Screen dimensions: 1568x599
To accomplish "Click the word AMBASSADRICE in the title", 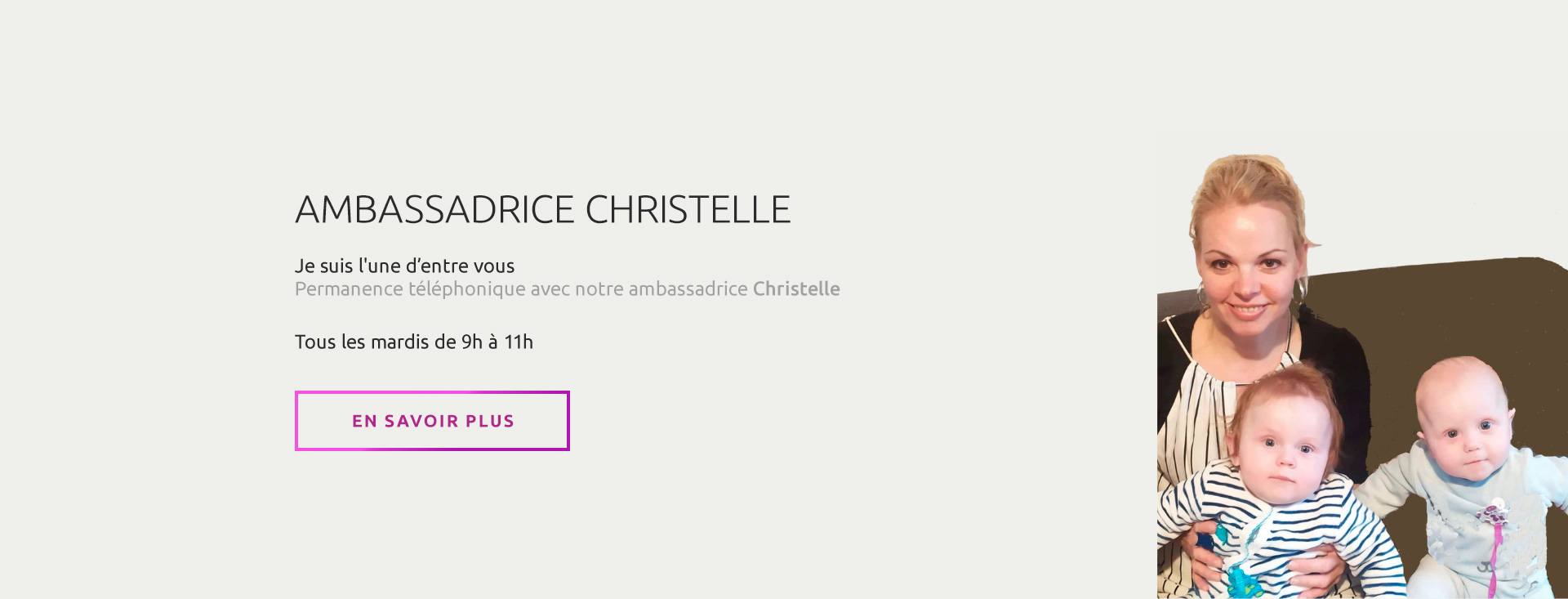I will point(435,210).
